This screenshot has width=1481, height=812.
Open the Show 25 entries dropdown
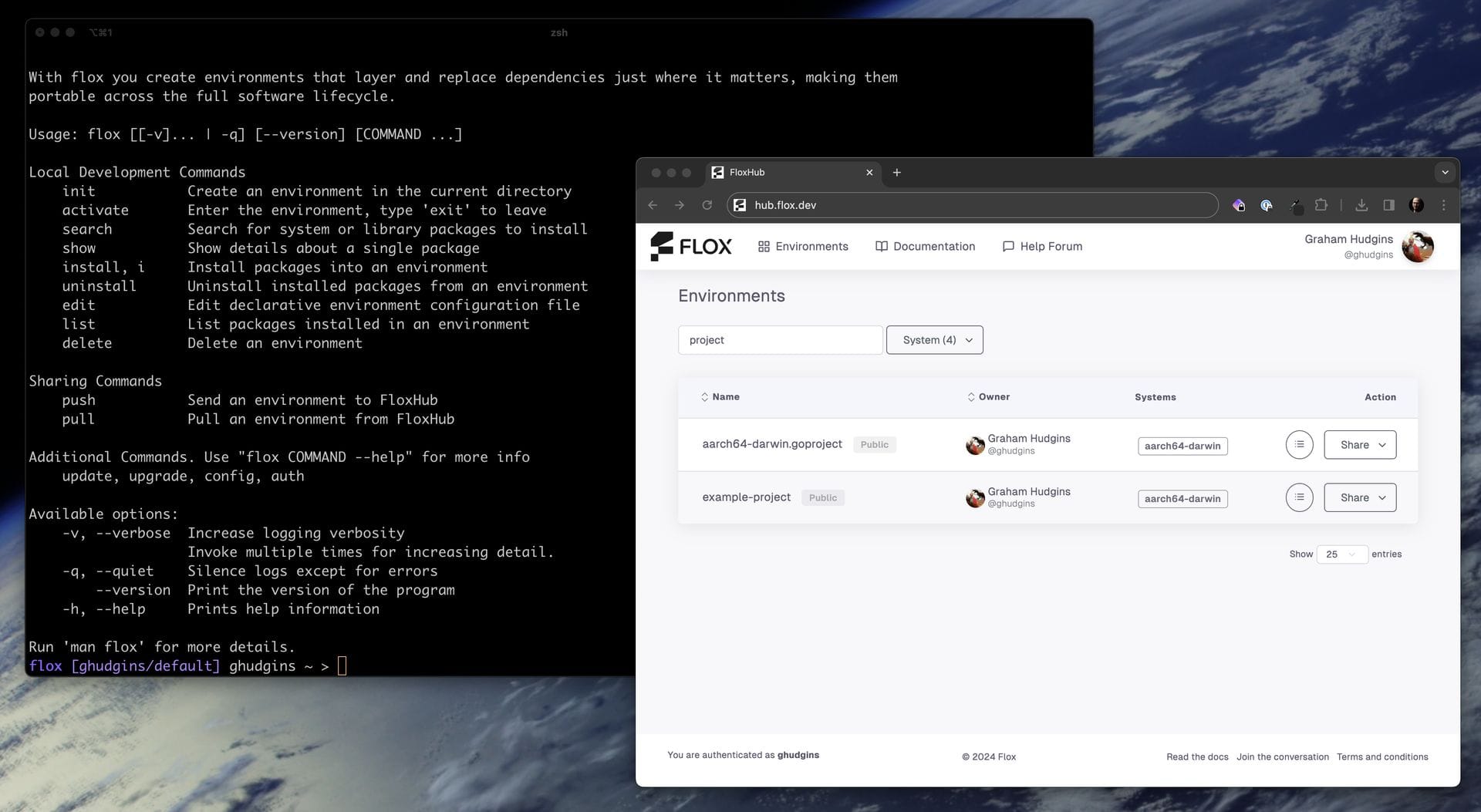(x=1342, y=554)
